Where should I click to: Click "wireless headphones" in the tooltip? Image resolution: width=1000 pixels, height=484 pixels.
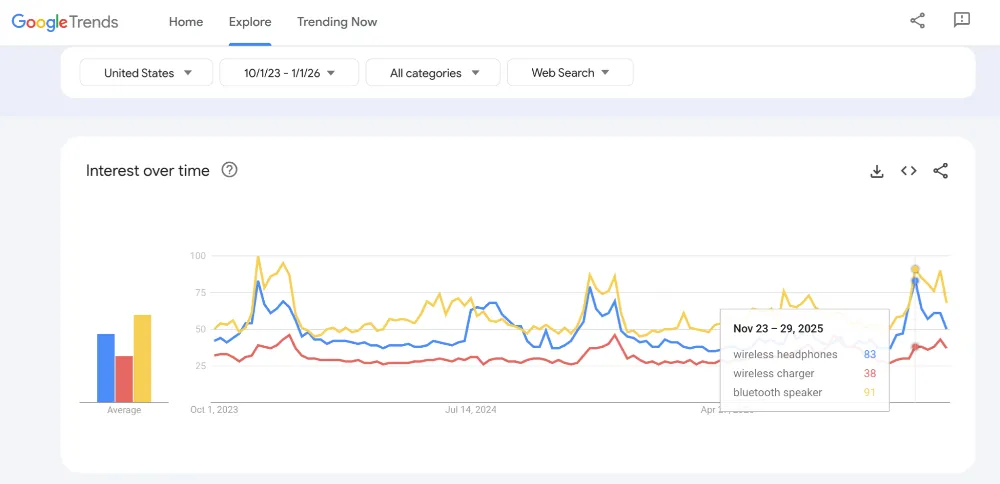785,355
